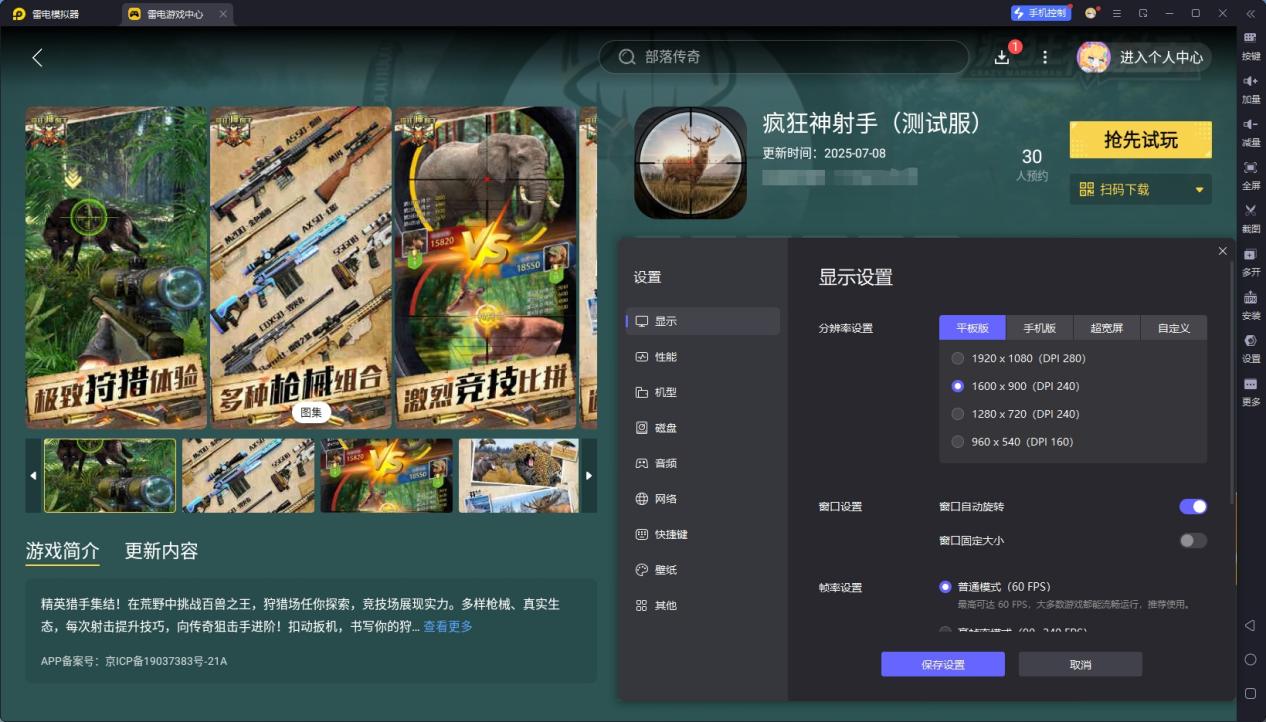Open the three-dot more options menu
Image resolution: width=1266 pixels, height=722 pixels.
[x=1045, y=57]
